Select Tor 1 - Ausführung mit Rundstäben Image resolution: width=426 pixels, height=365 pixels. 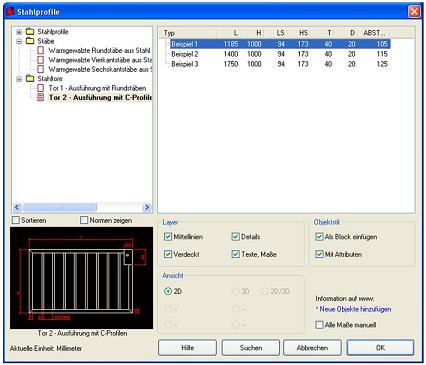click(x=97, y=88)
